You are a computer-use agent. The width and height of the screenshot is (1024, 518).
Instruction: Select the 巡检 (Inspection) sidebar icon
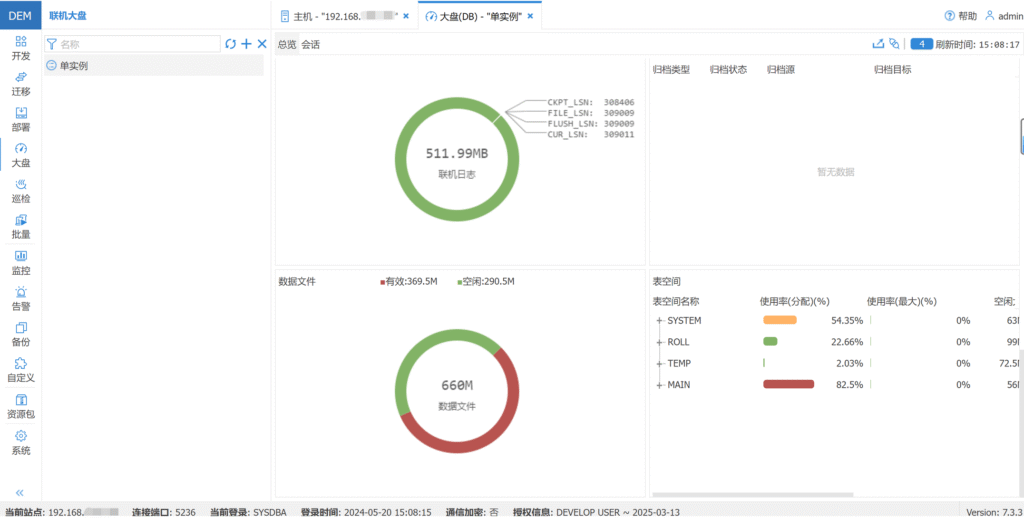21,190
